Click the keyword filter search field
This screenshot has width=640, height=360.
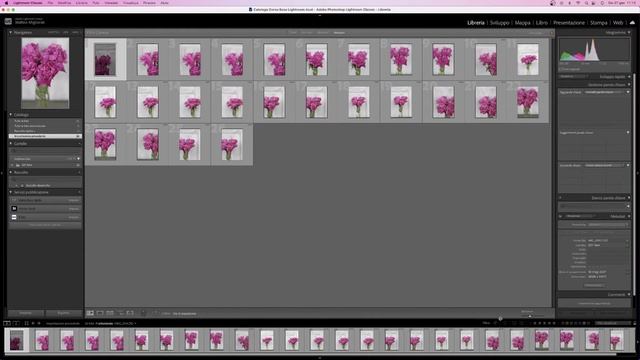[594, 207]
